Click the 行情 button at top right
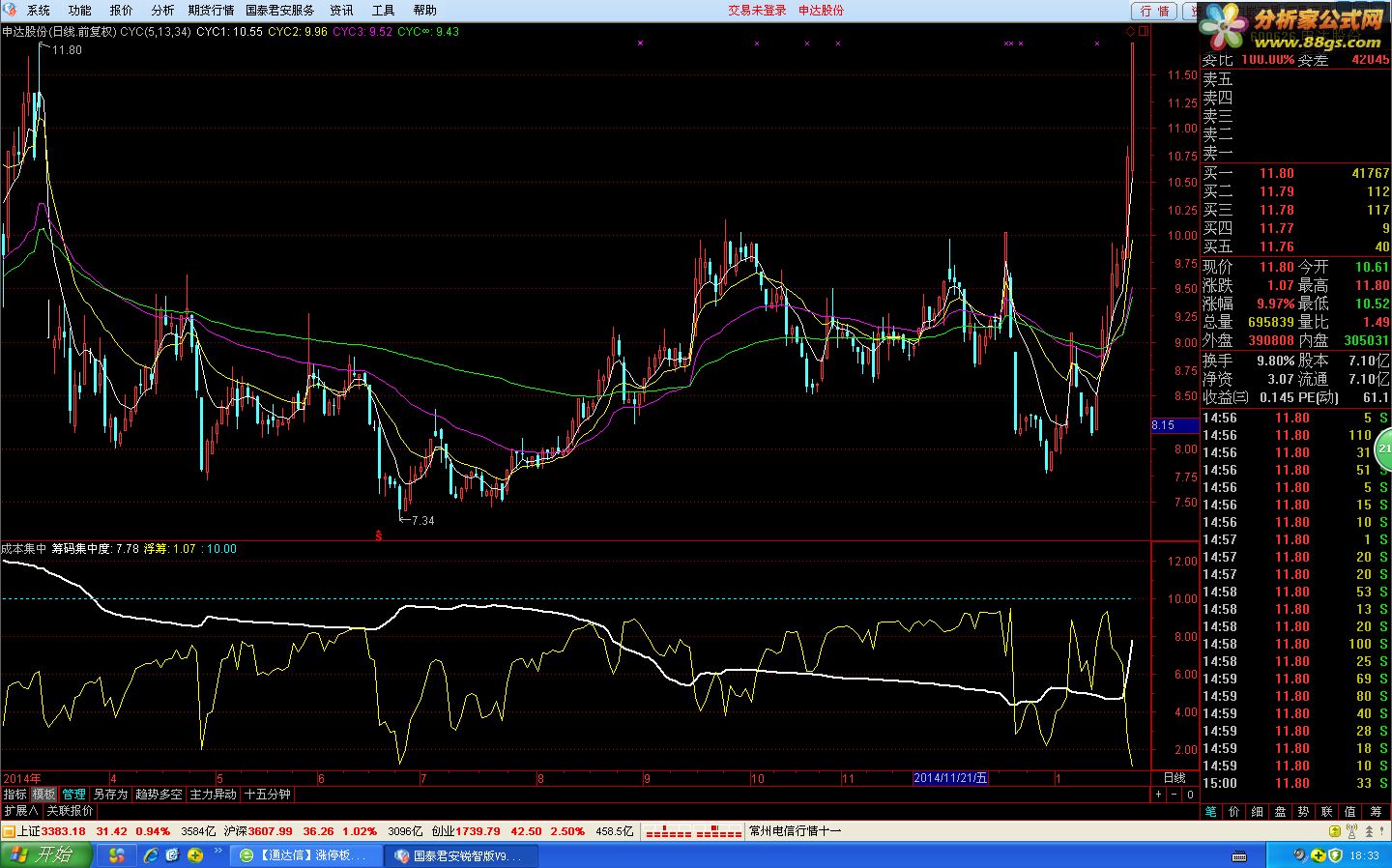 click(x=1154, y=11)
